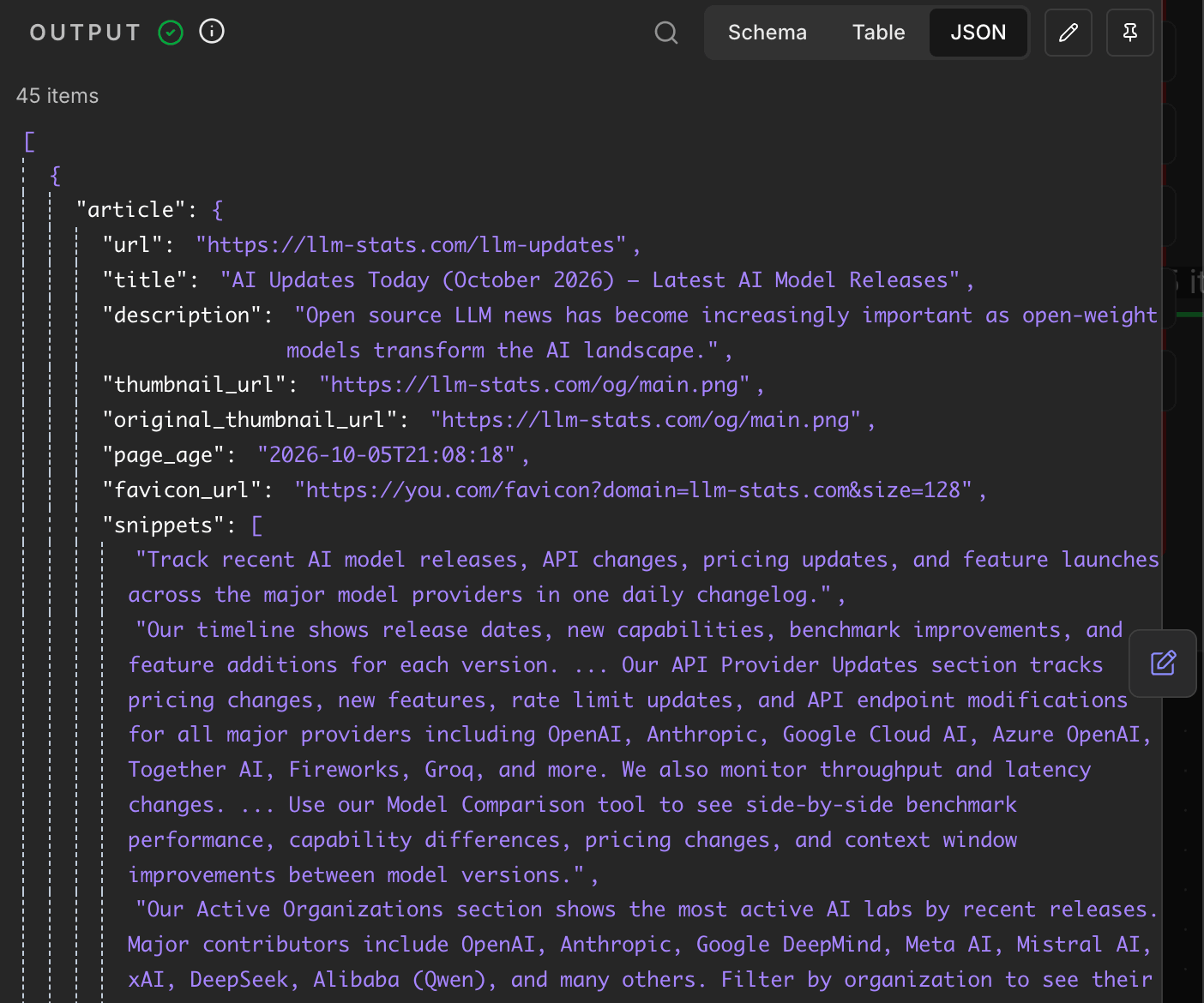This screenshot has width=1204, height=1003.
Task: Search the output with magnifier icon
Action: click(666, 33)
